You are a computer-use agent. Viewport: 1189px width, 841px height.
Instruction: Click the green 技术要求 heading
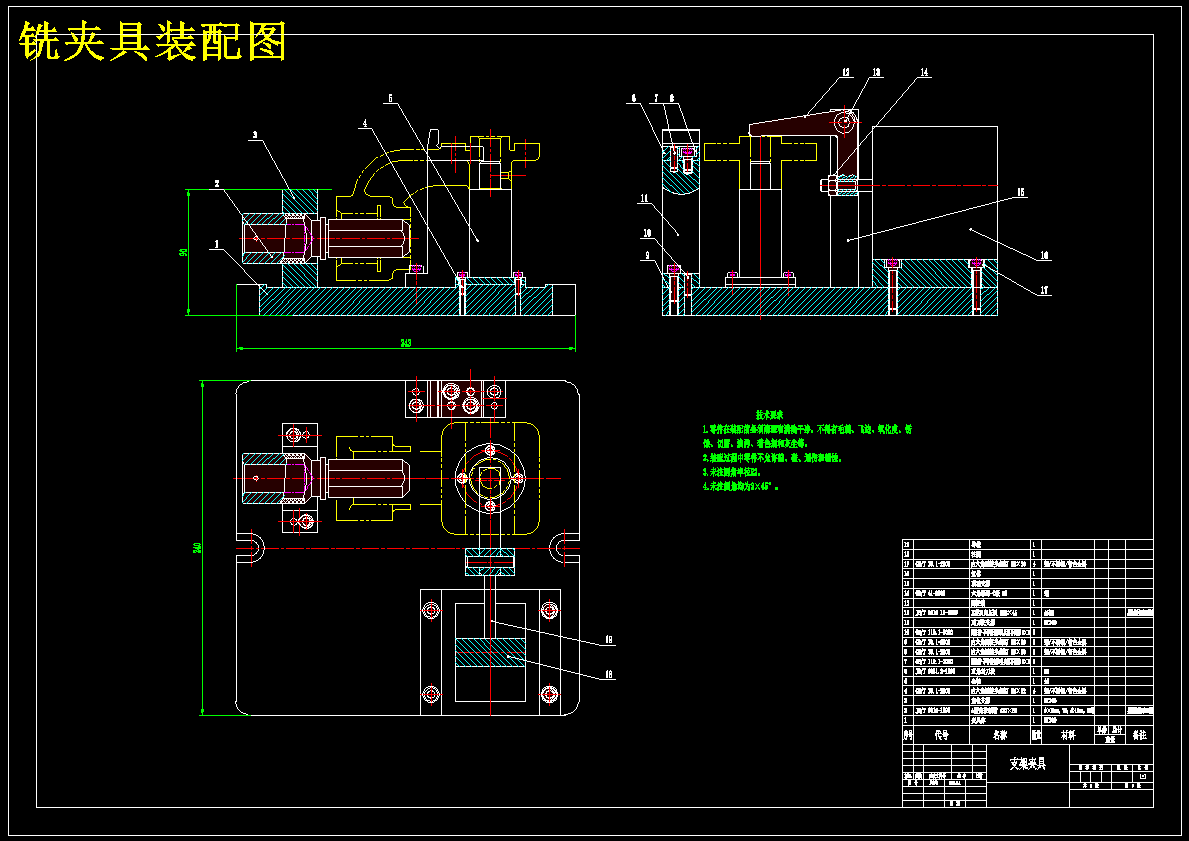tap(770, 415)
